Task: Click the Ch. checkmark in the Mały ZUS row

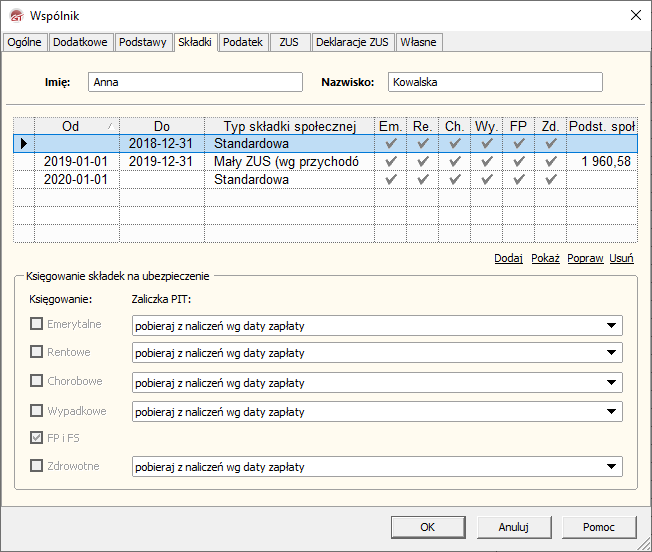Action: (x=454, y=162)
